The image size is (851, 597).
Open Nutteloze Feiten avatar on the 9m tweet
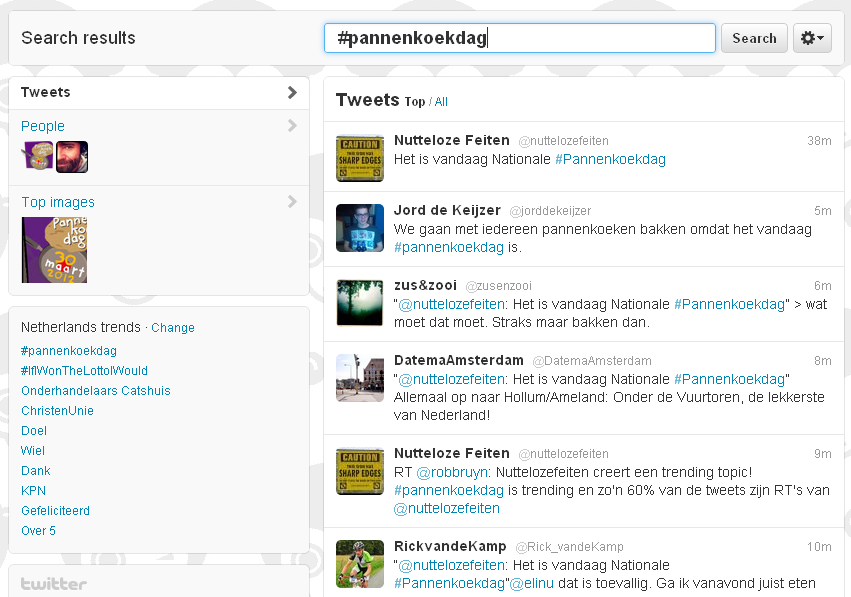pyautogui.click(x=360, y=471)
